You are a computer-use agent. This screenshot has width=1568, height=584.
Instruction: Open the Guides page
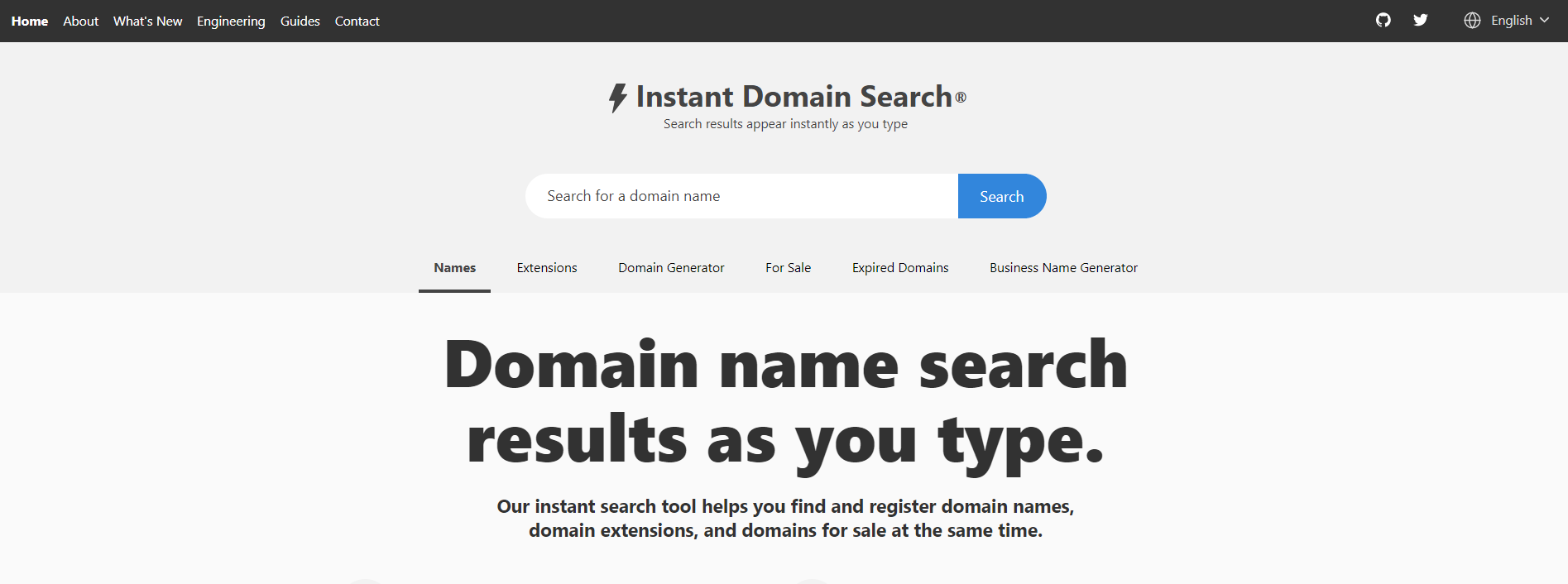coord(300,21)
